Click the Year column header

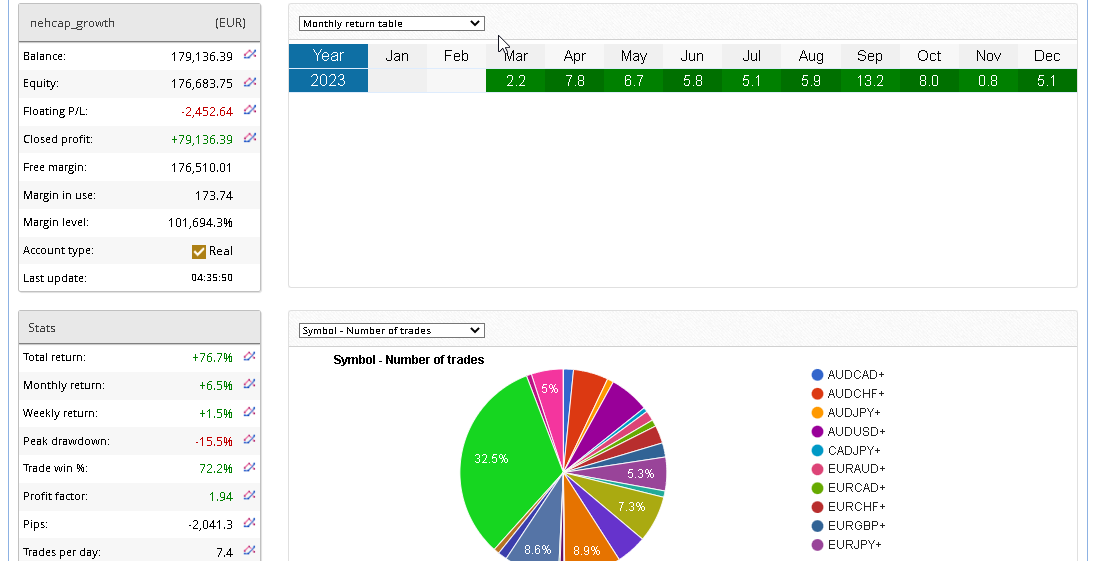coord(328,56)
